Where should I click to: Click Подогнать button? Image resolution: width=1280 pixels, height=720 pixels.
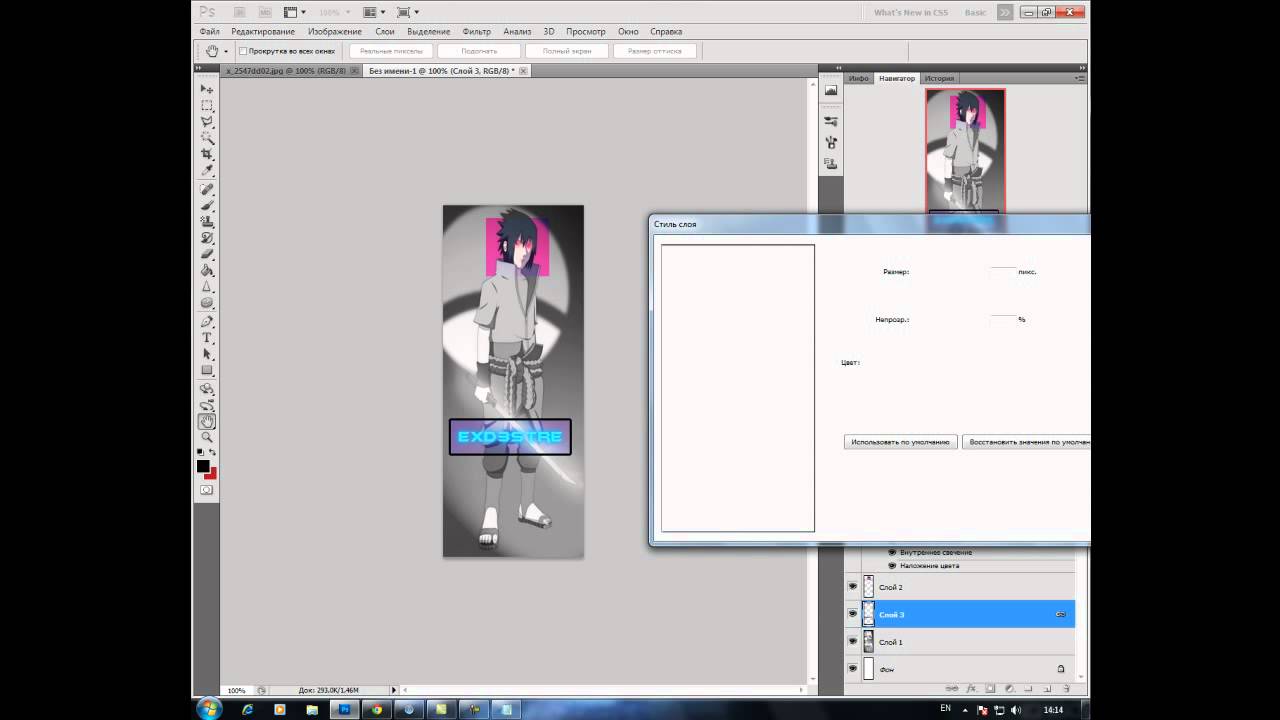[x=480, y=51]
